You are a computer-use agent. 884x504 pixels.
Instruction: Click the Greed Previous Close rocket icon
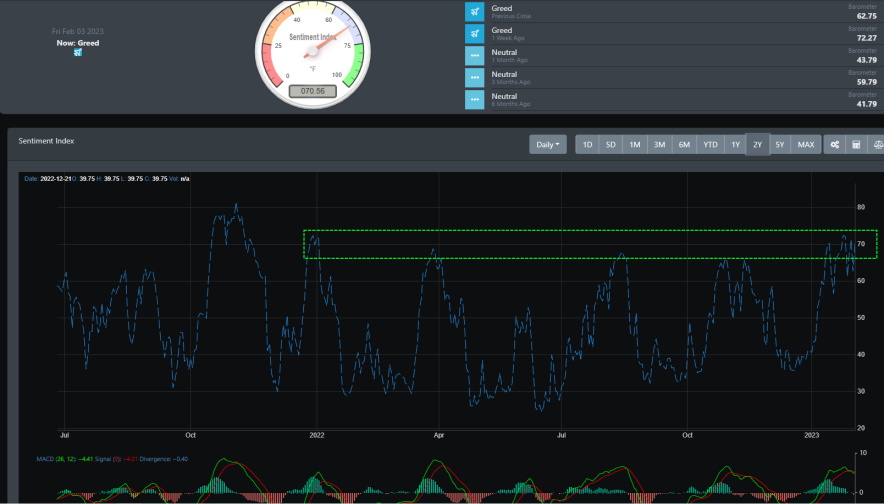[x=475, y=12]
